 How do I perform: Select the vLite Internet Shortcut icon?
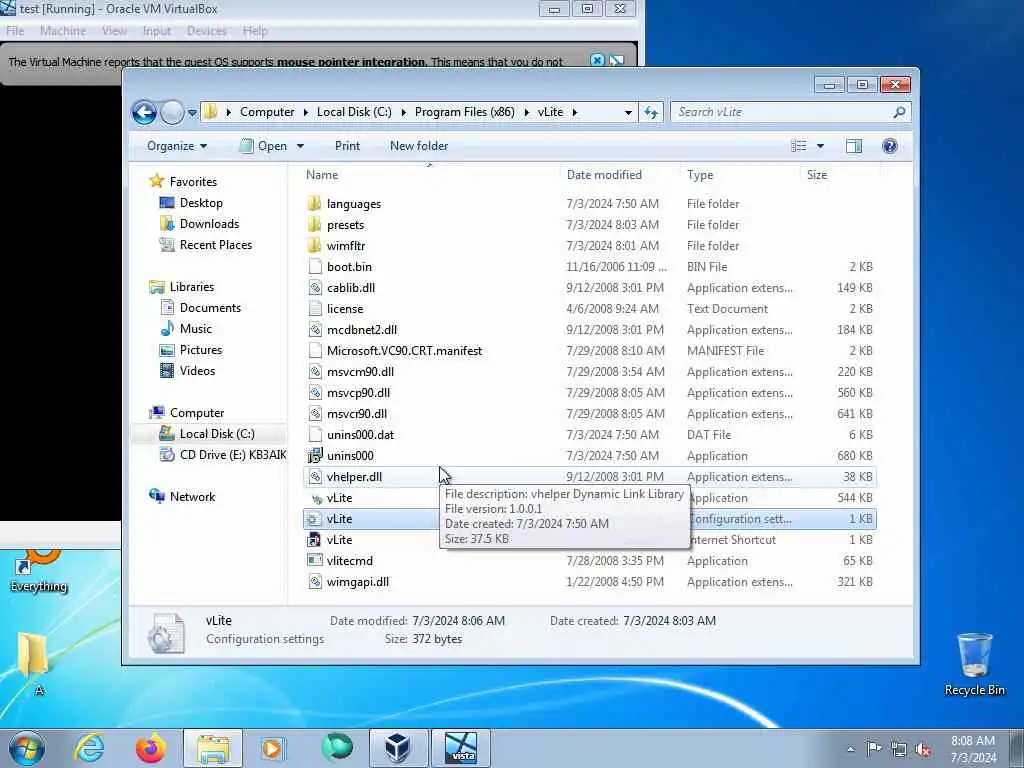pos(315,540)
